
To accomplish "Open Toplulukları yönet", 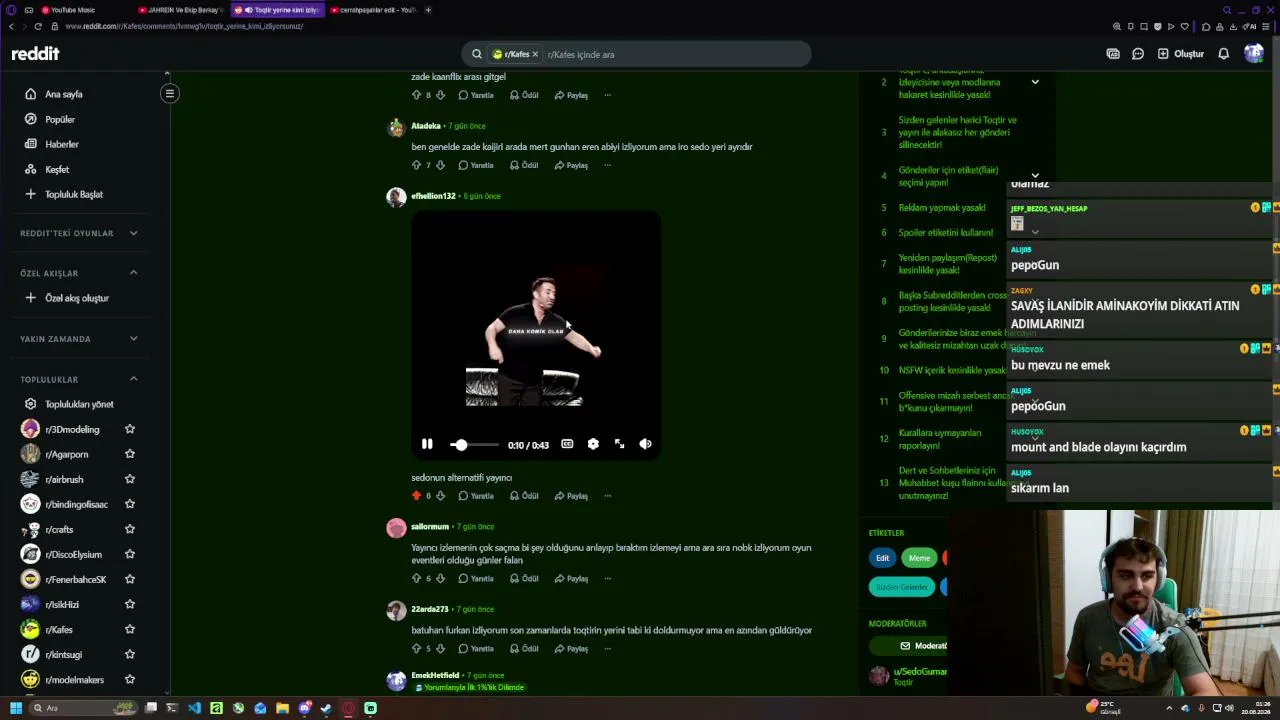I will click(80, 404).
